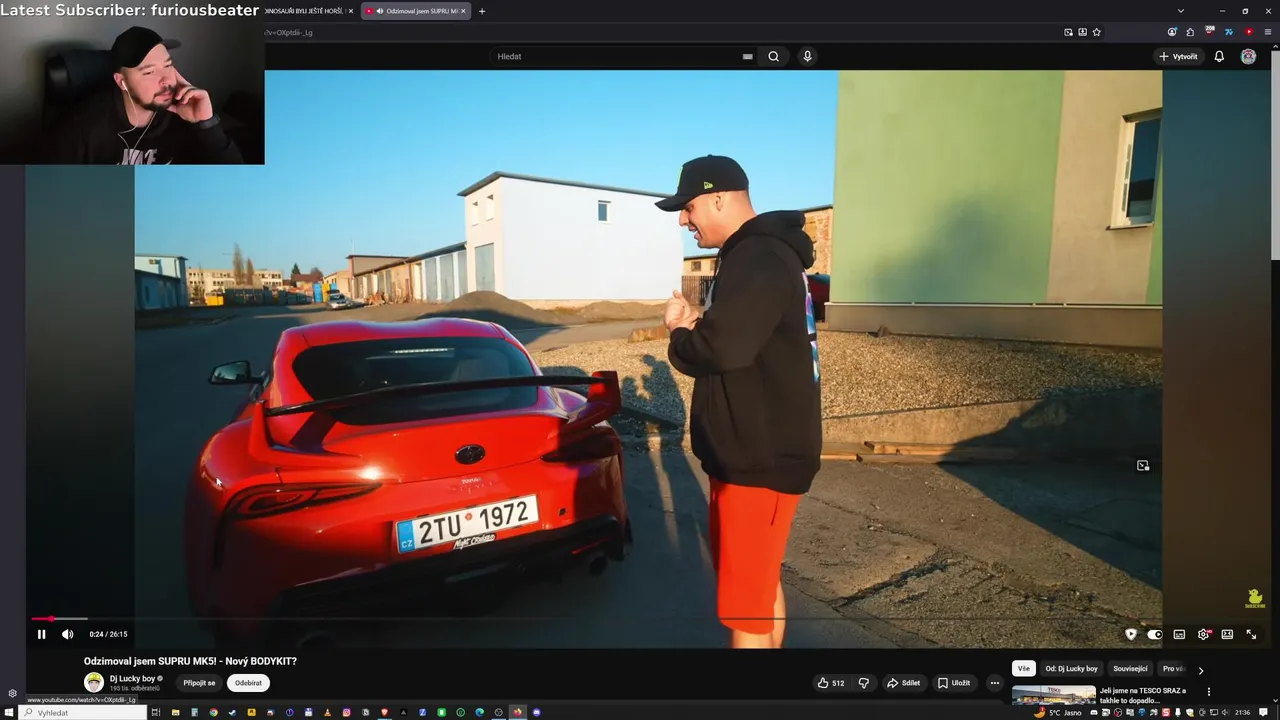
Task: Select the Související filter chip
Action: pyautogui.click(x=1130, y=669)
